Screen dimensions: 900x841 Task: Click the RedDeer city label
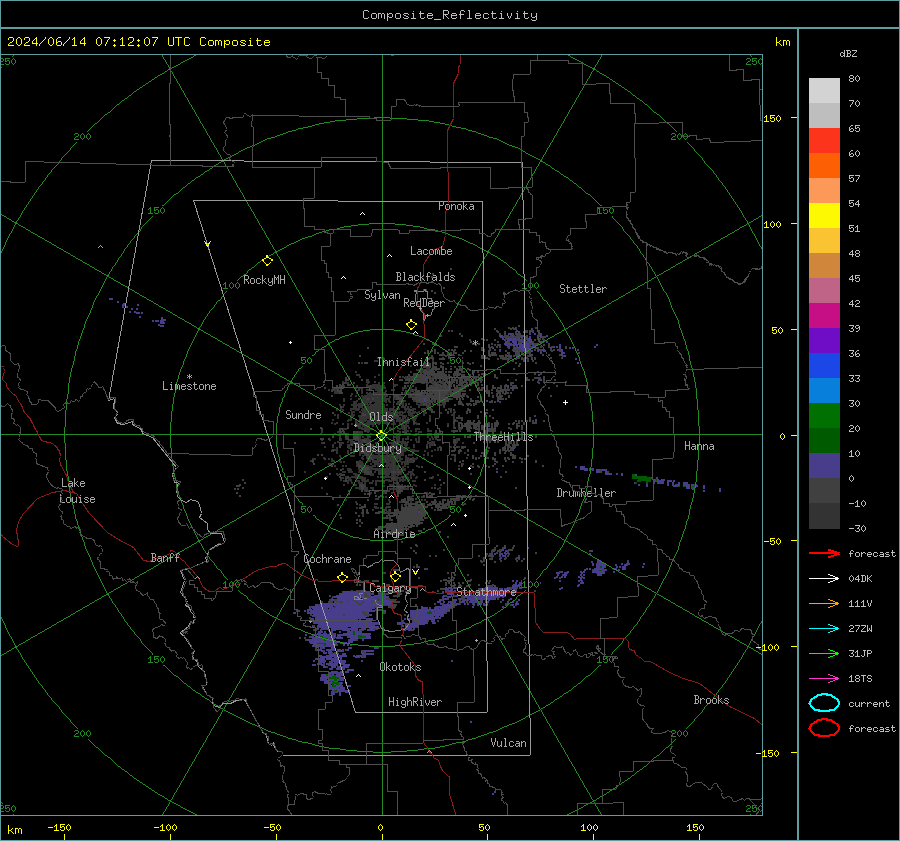424,303
